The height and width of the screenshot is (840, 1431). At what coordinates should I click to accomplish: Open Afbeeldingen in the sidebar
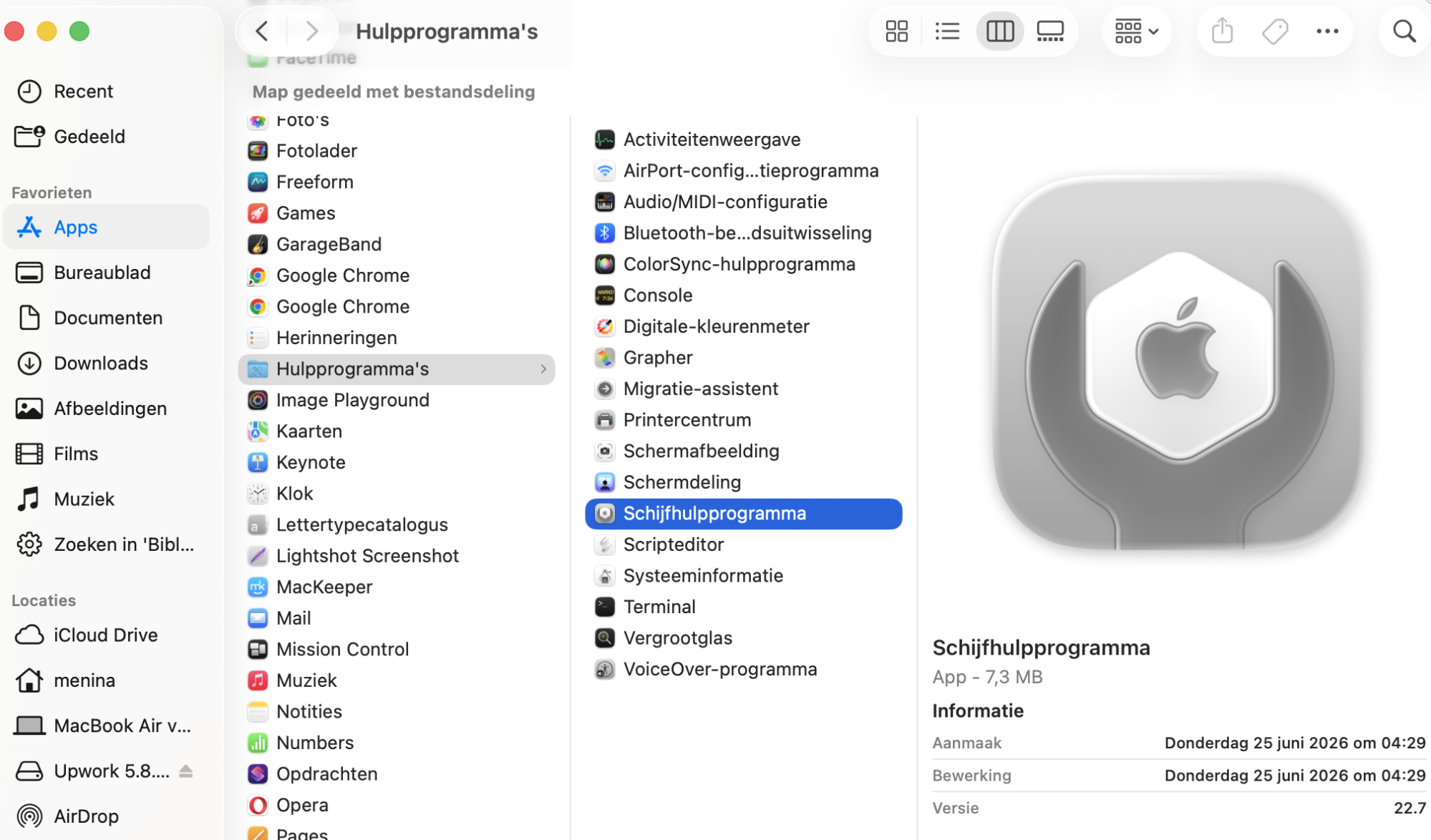[107, 408]
